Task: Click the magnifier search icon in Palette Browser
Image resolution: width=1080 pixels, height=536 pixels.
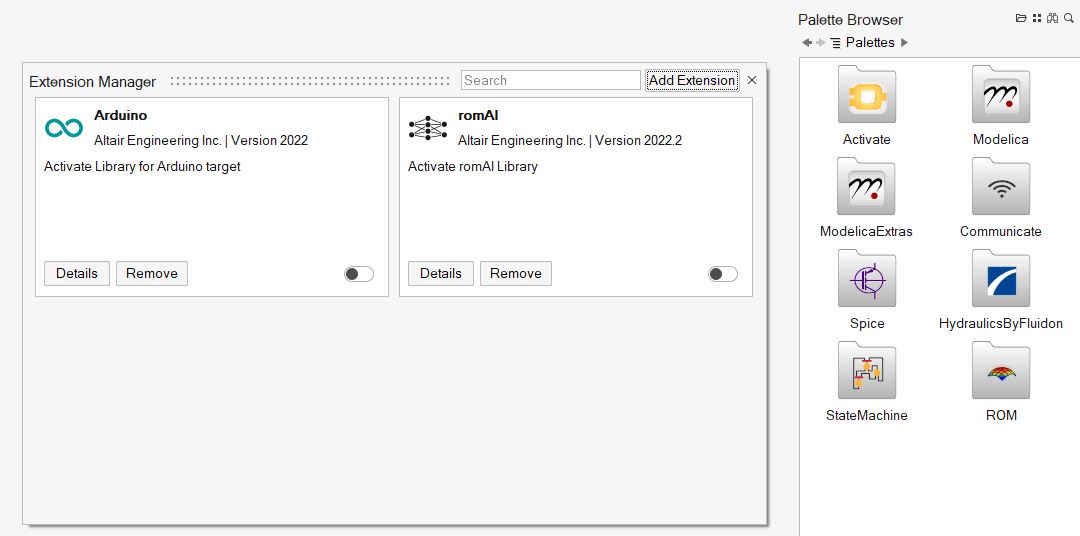Action: (1068, 18)
